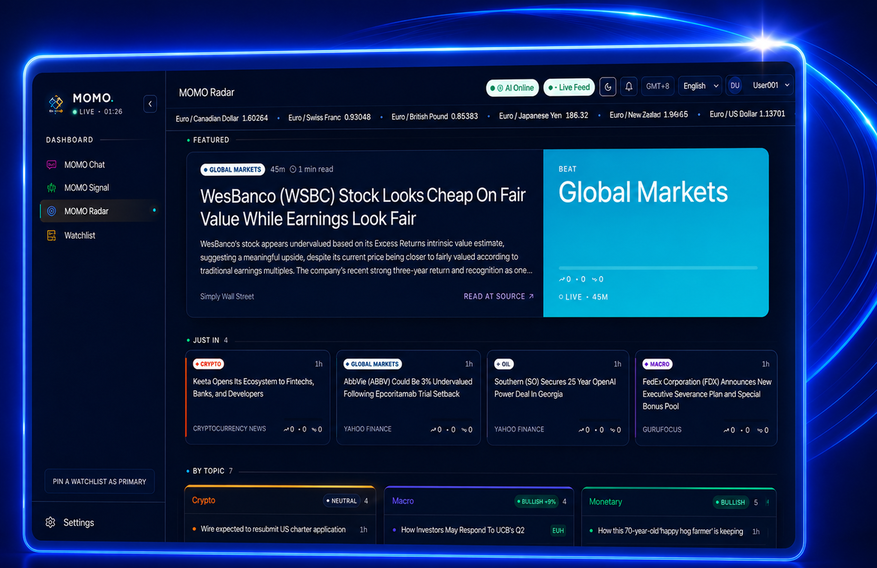Open the Macro topic panel header

[x=479, y=501]
